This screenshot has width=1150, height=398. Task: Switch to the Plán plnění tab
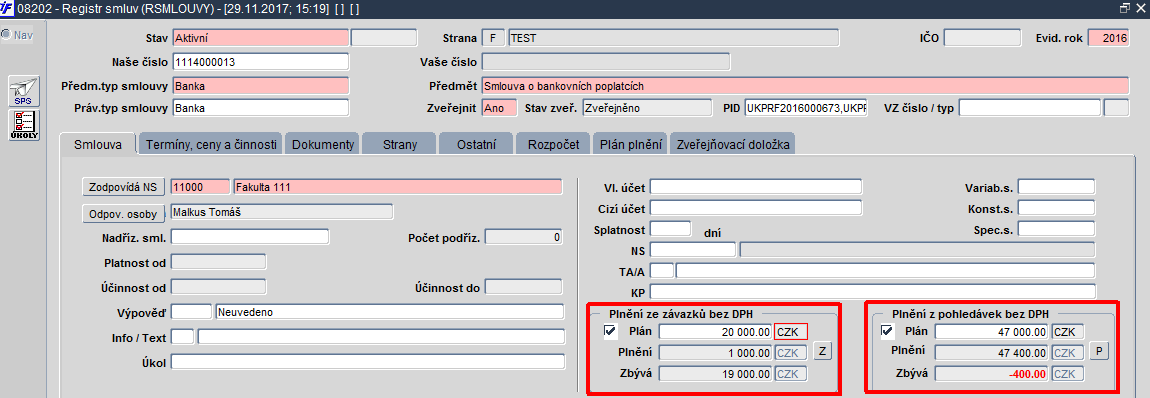click(x=630, y=144)
